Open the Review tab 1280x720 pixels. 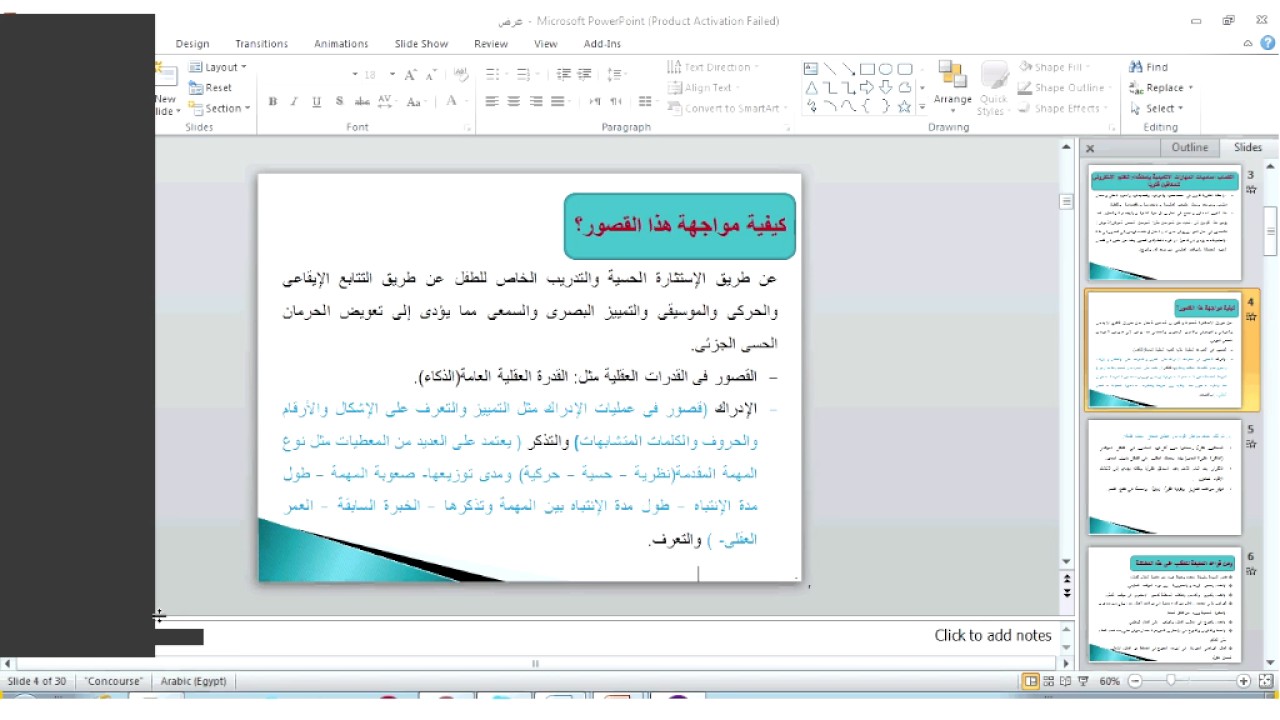coord(491,44)
